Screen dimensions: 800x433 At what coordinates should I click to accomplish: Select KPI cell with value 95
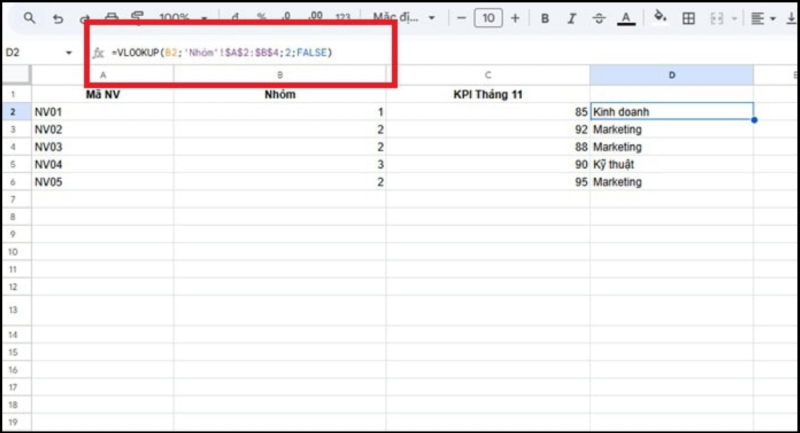[488, 182]
